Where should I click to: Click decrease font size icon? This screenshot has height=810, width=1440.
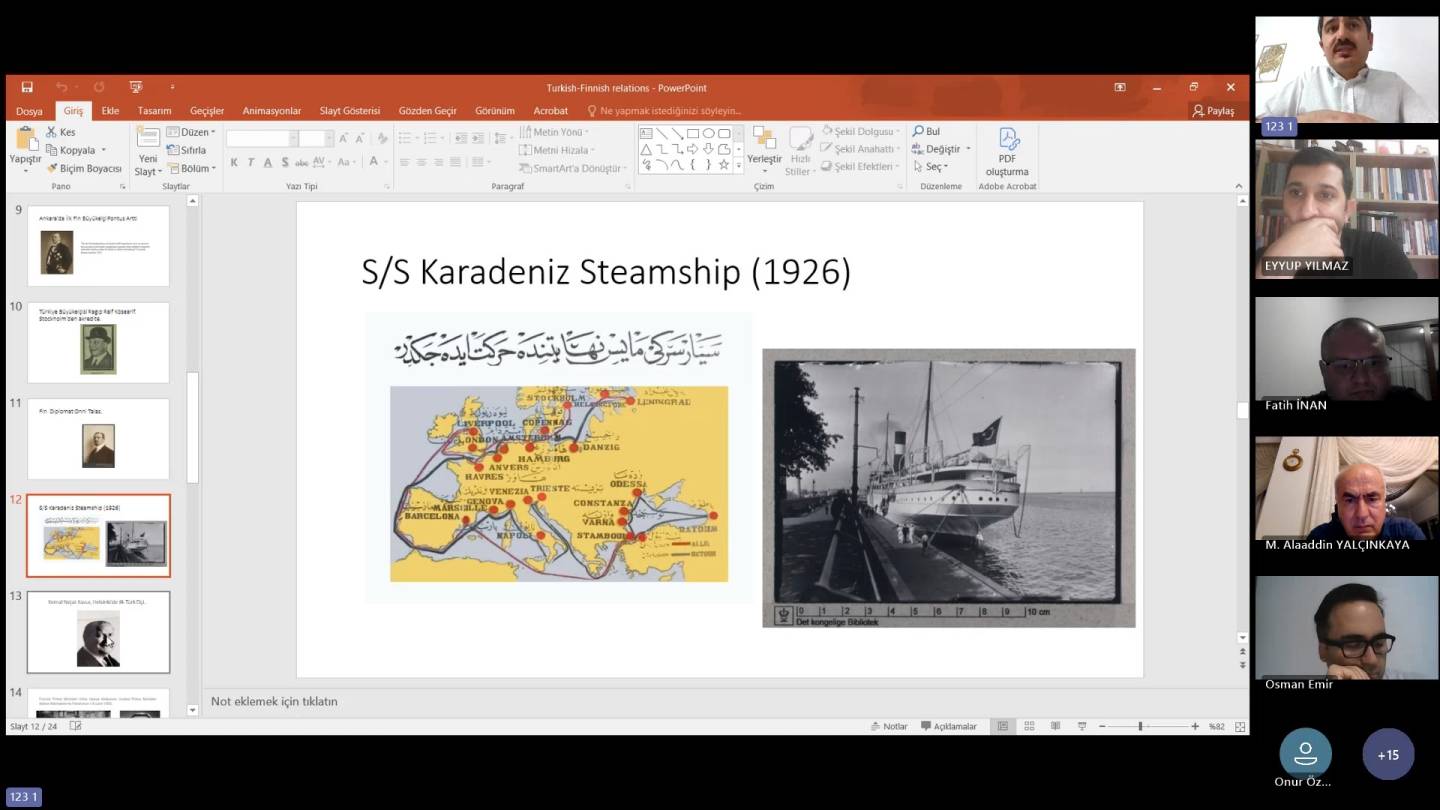360,138
